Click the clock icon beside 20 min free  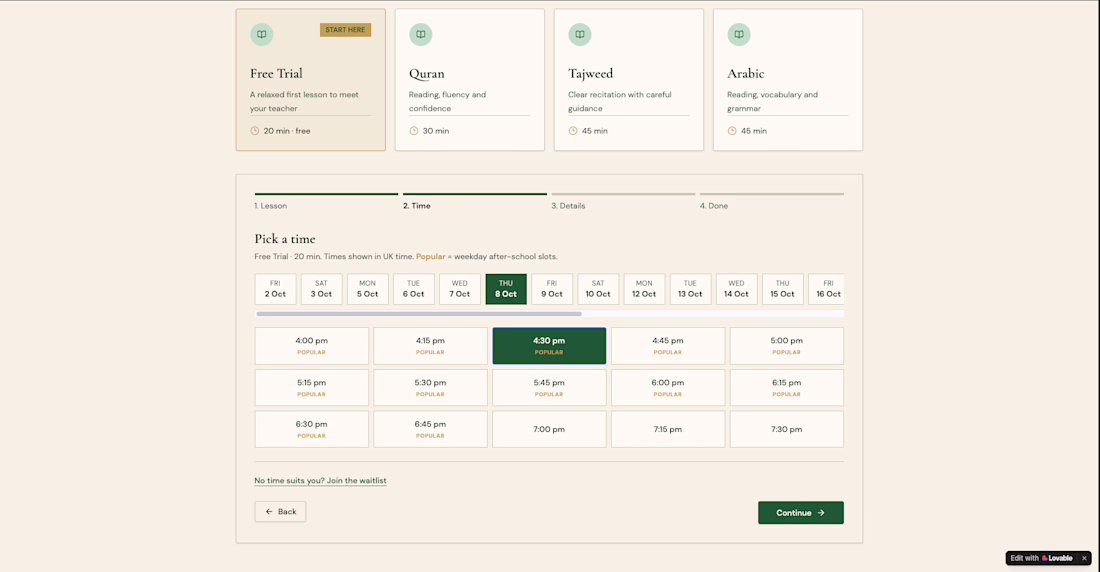click(255, 131)
